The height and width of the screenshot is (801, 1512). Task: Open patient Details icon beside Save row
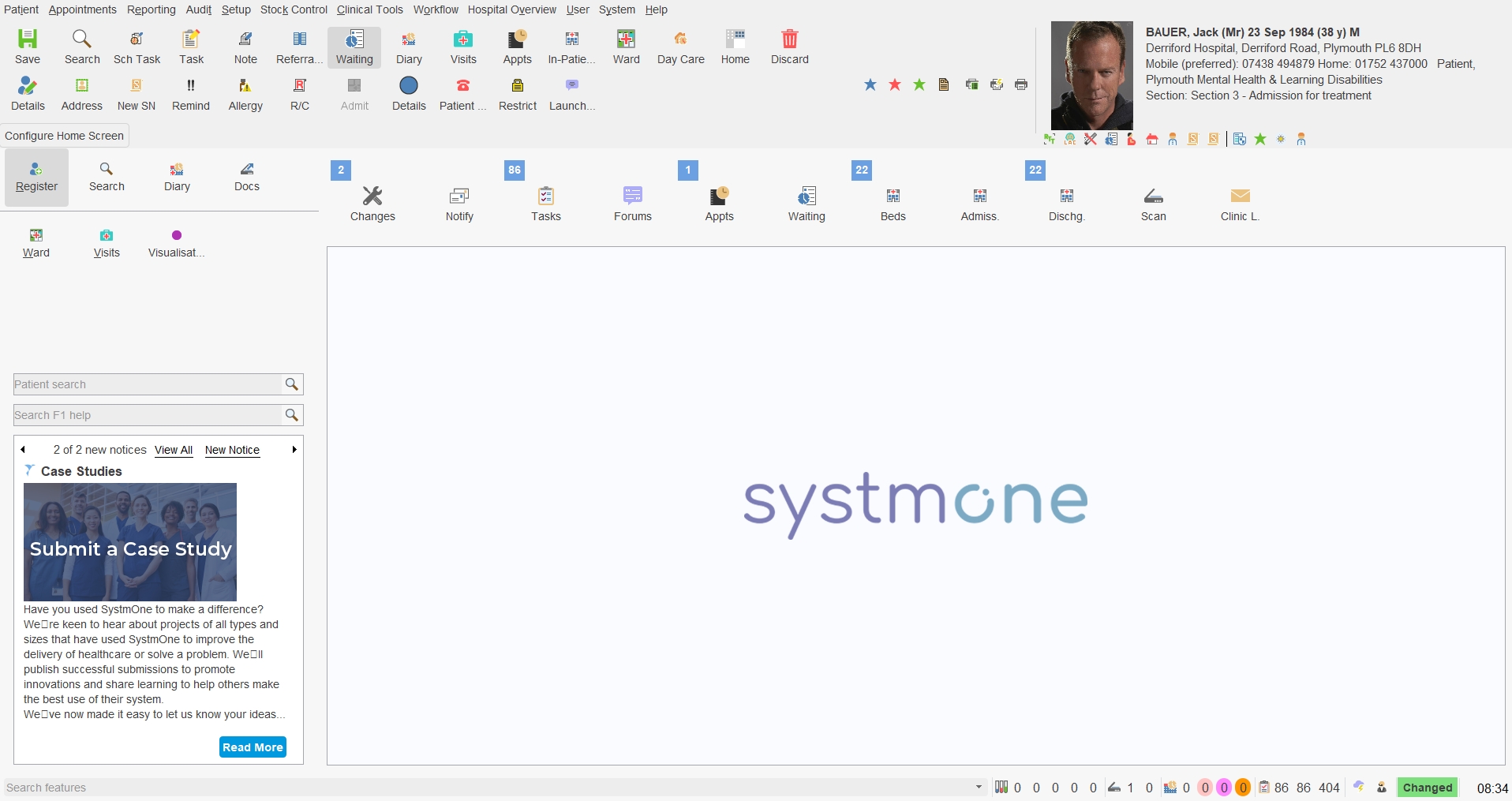[28, 94]
